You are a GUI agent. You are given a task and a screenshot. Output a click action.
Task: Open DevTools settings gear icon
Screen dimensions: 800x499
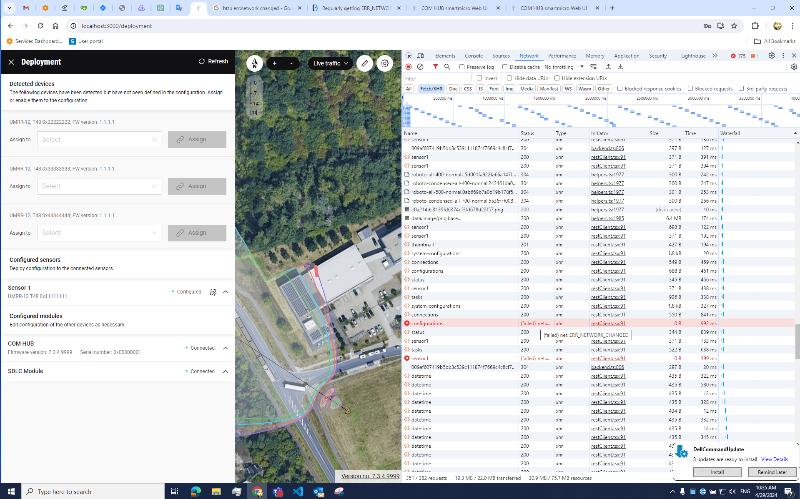pyautogui.click(x=772, y=56)
